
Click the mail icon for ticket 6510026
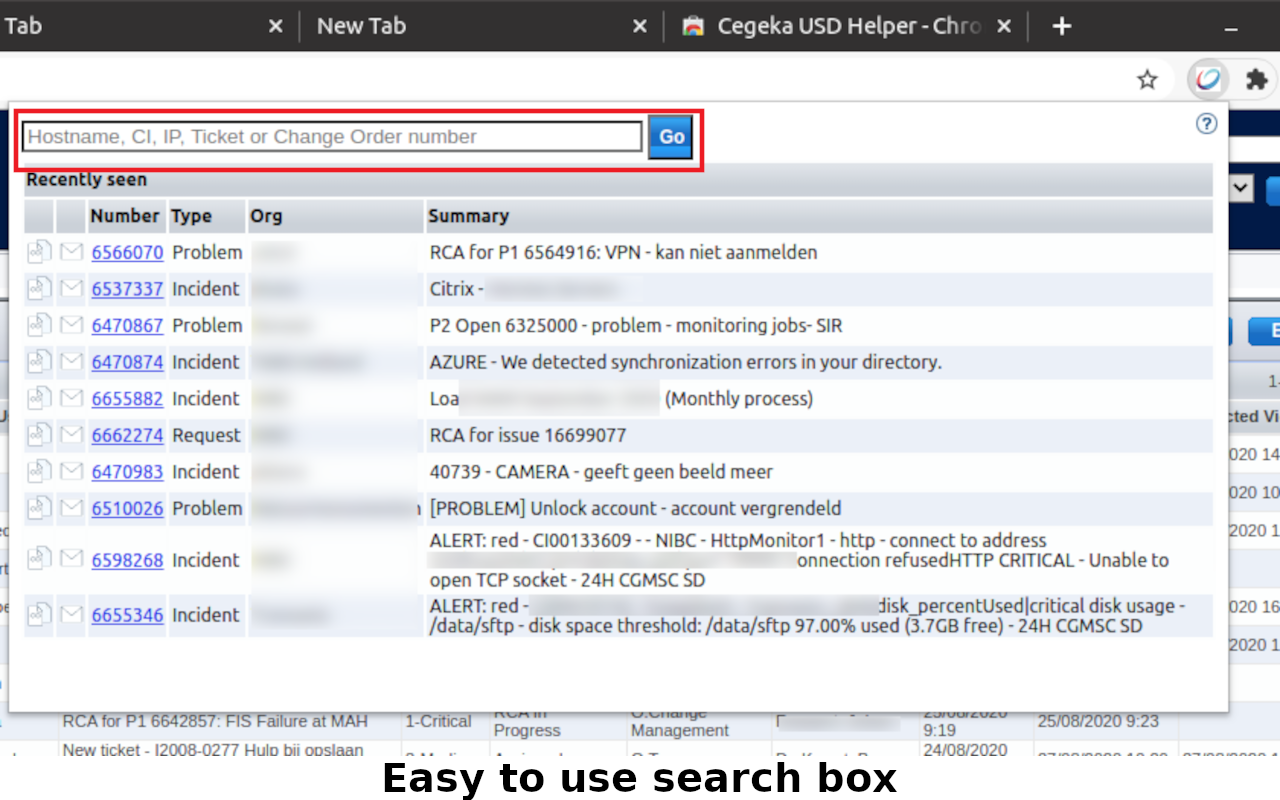point(71,508)
